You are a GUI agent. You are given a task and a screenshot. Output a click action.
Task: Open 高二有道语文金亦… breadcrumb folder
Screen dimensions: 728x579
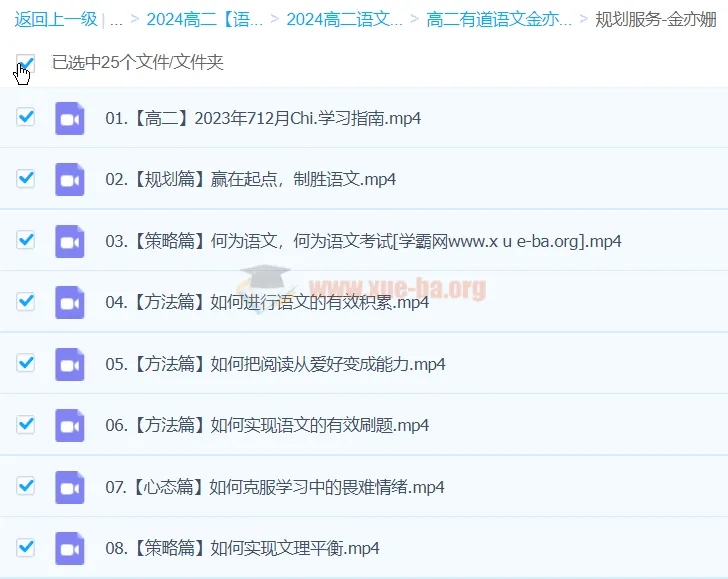[x=499, y=19]
